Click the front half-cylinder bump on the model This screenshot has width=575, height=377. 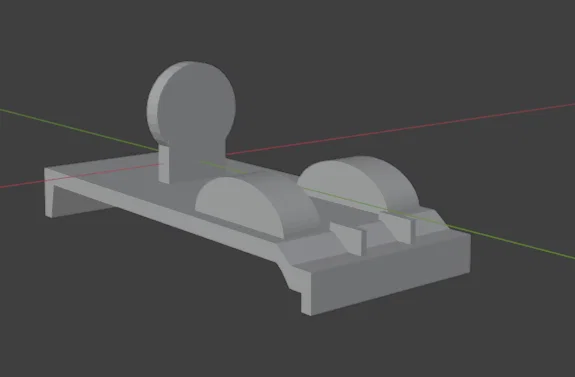(x=258, y=206)
